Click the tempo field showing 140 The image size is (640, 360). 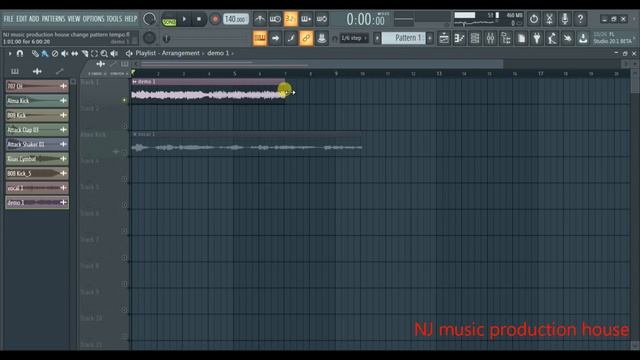pos(236,19)
